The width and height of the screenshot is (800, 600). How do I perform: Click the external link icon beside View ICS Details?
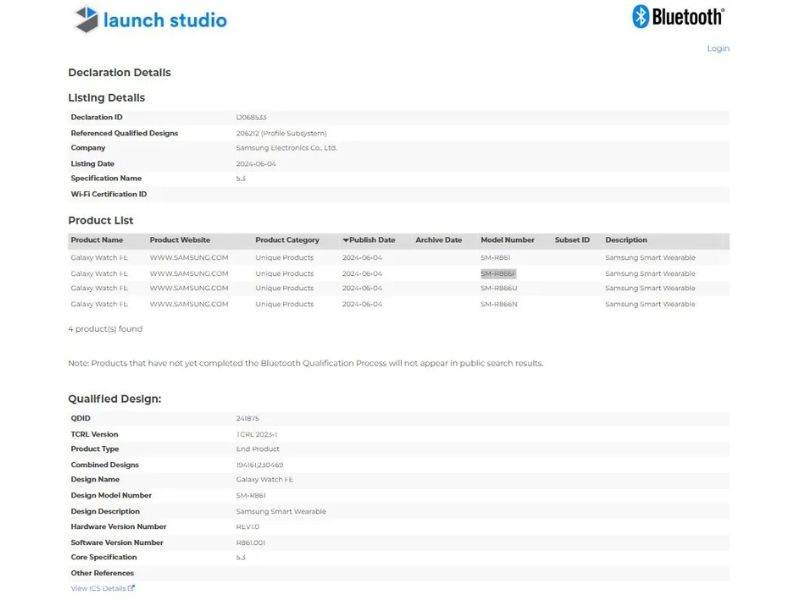131,588
